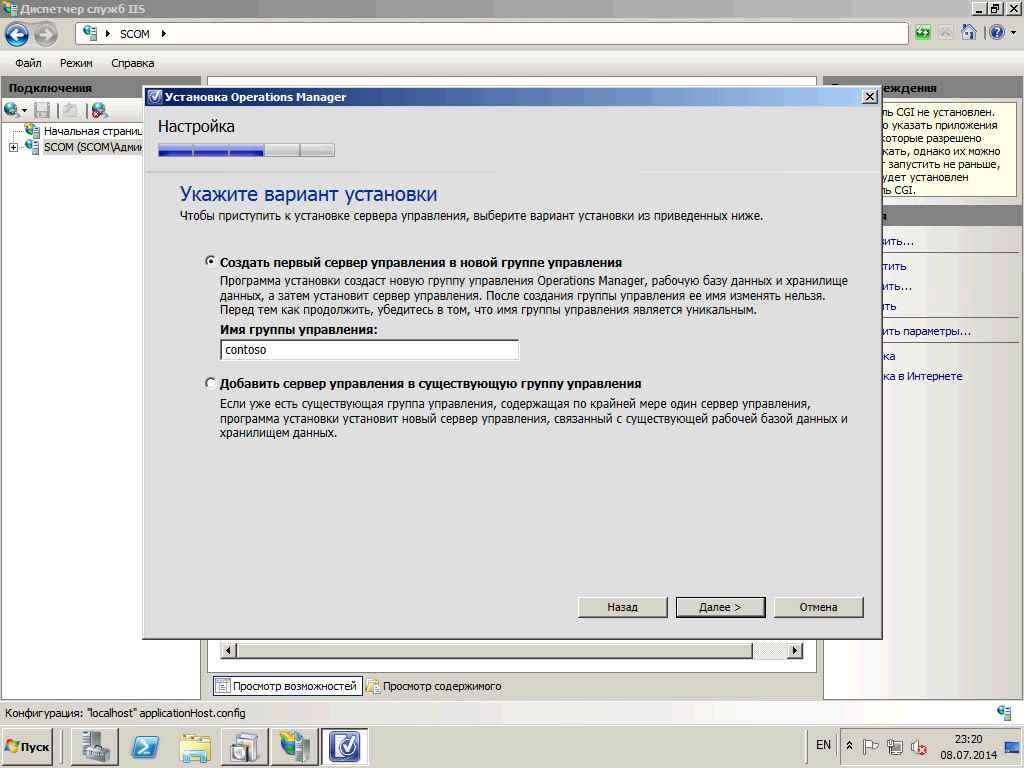Click the horizontal scrollbar left arrow

(x=228, y=650)
